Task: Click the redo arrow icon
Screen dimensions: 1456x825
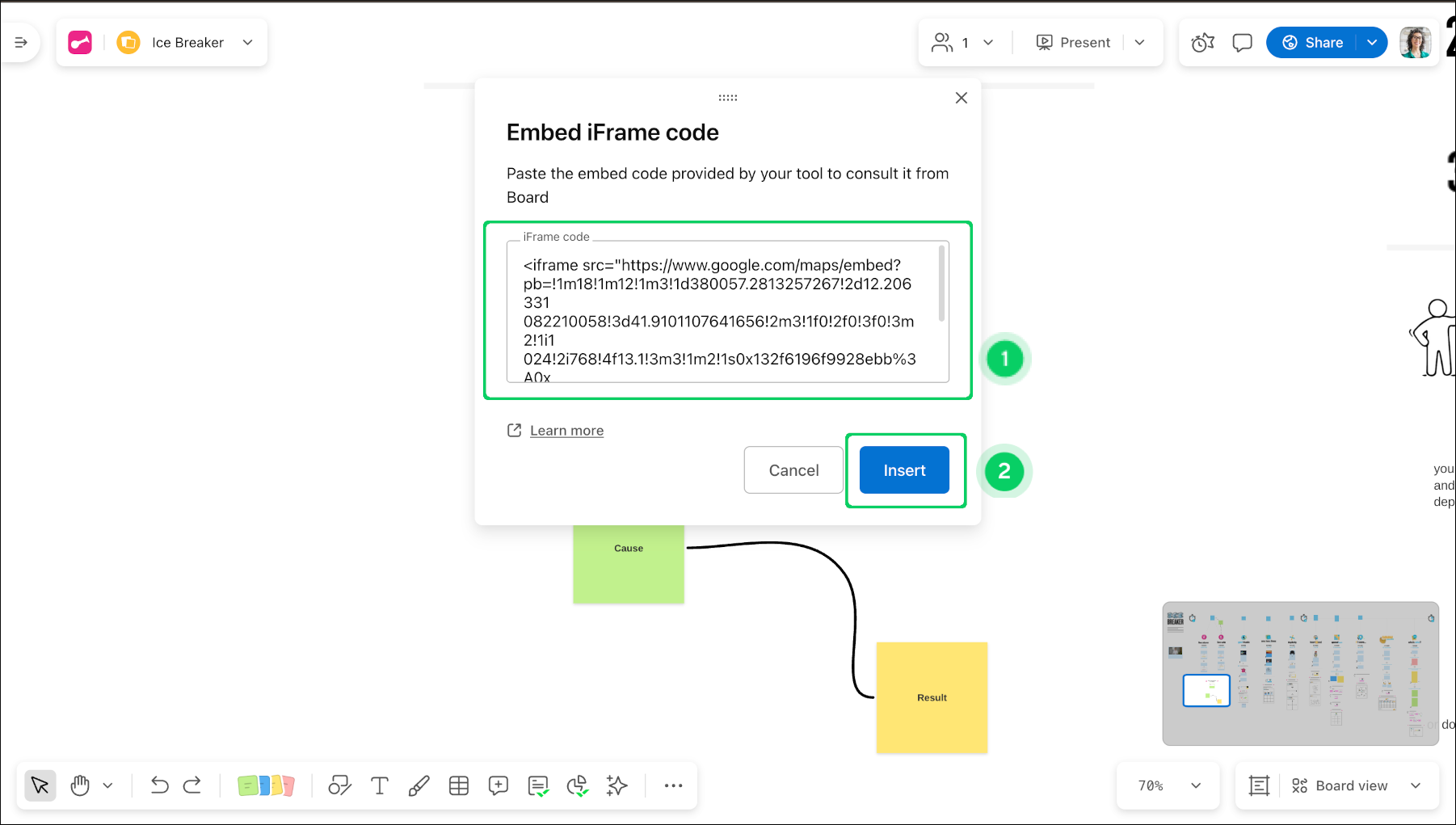Action: [x=192, y=785]
